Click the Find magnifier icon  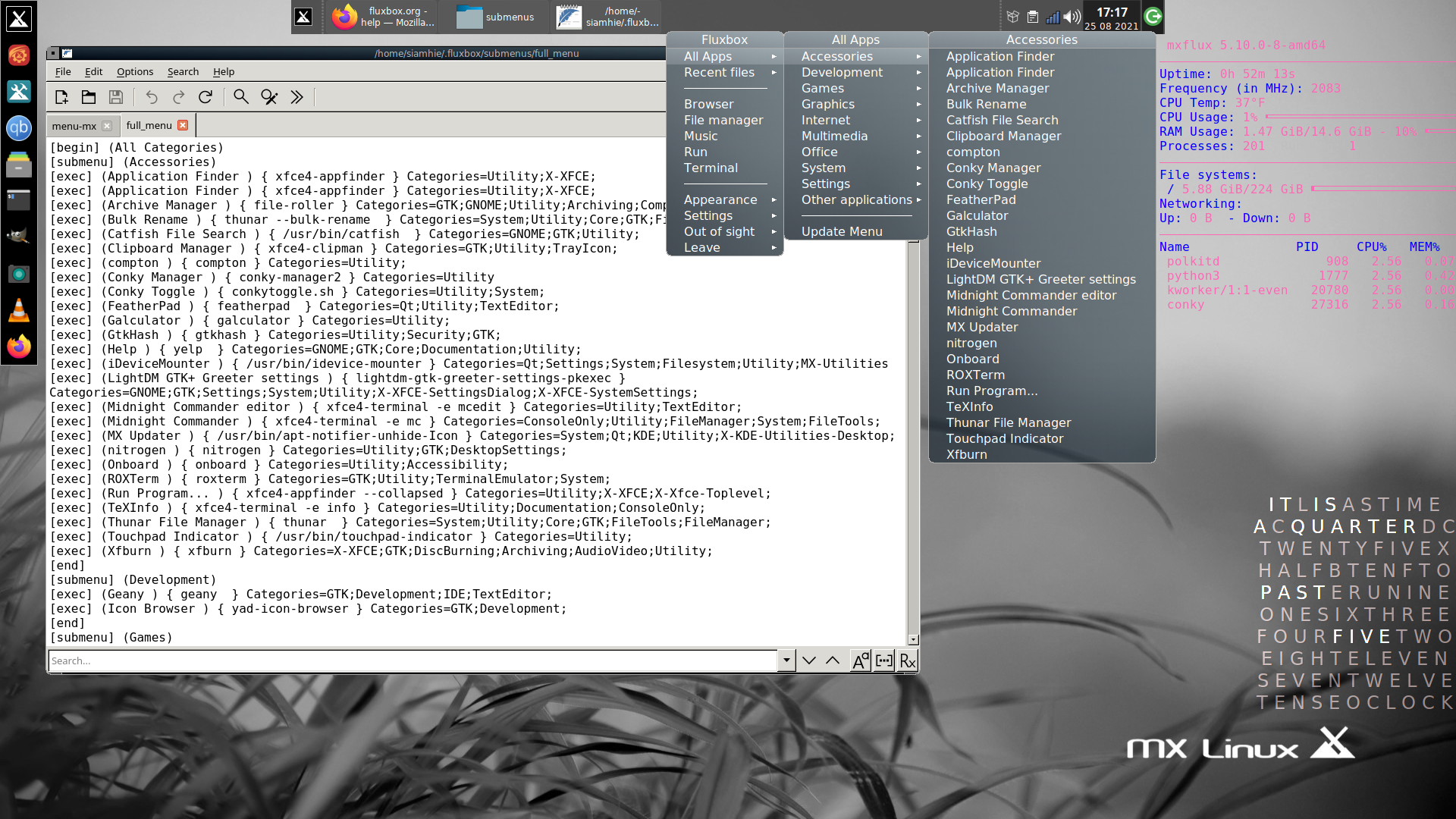(241, 97)
